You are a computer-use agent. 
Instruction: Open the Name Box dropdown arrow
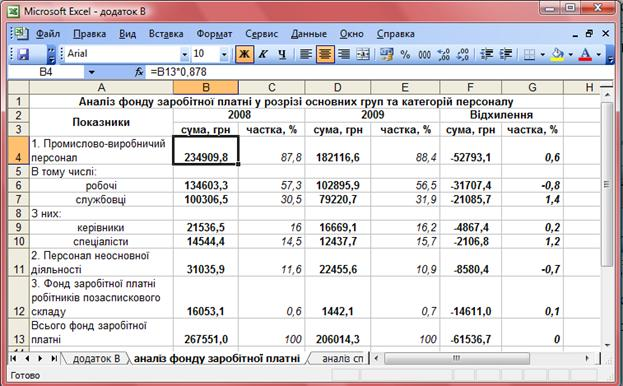(x=92, y=72)
